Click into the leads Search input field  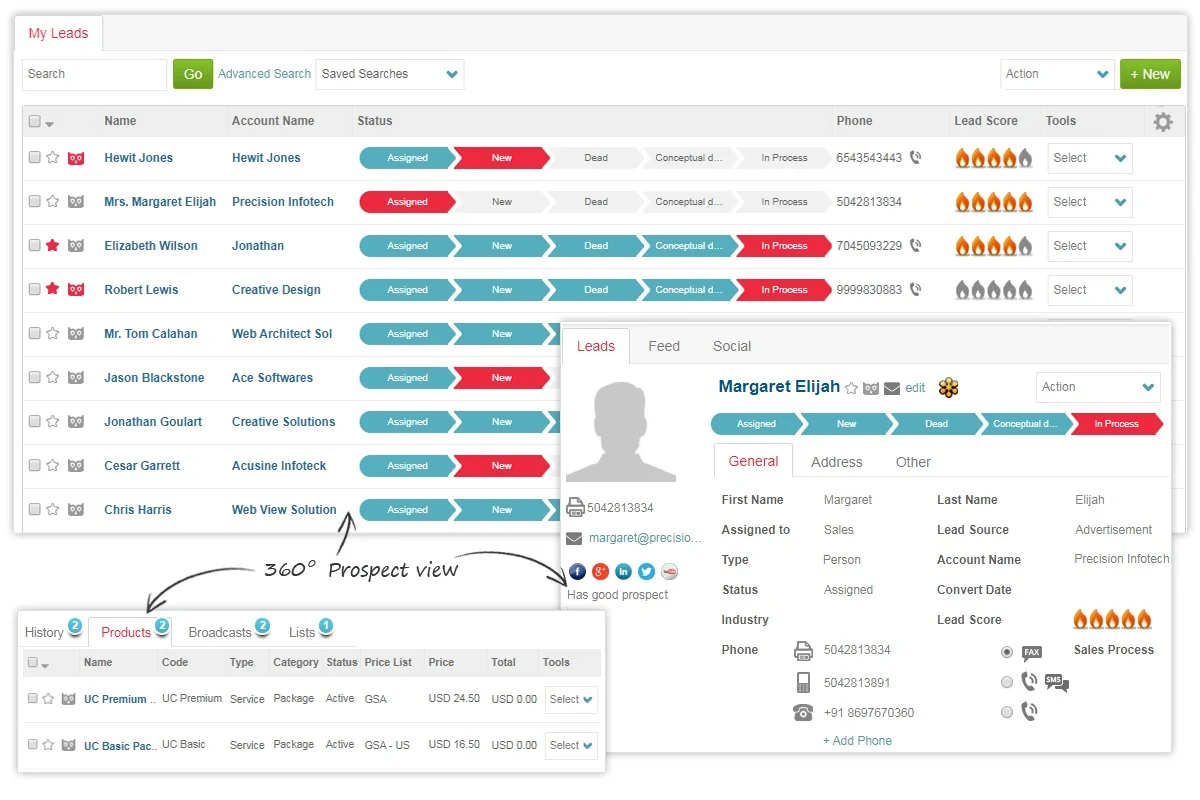[94, 74]
